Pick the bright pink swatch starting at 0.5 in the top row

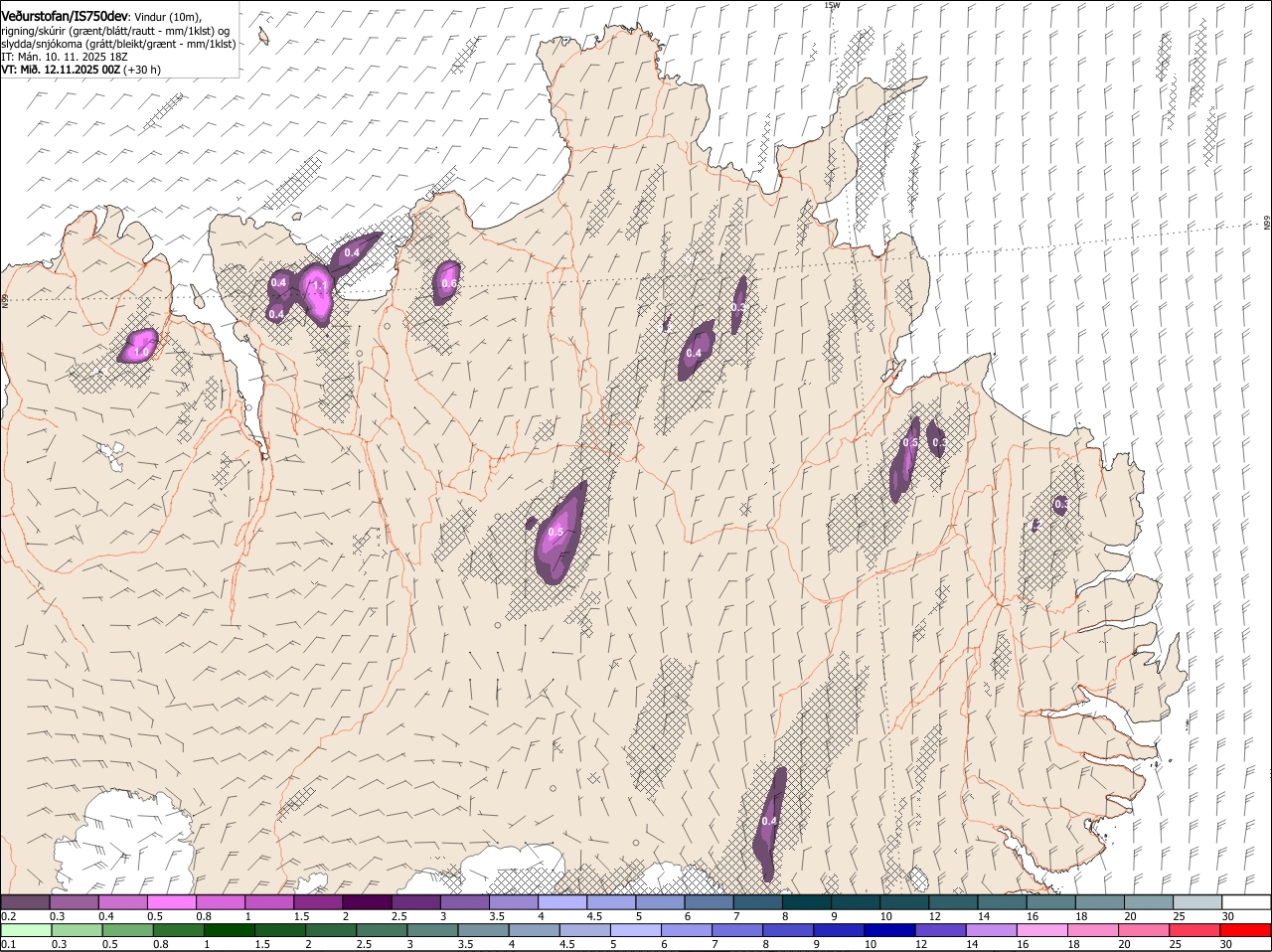click(x=171, y=902)
